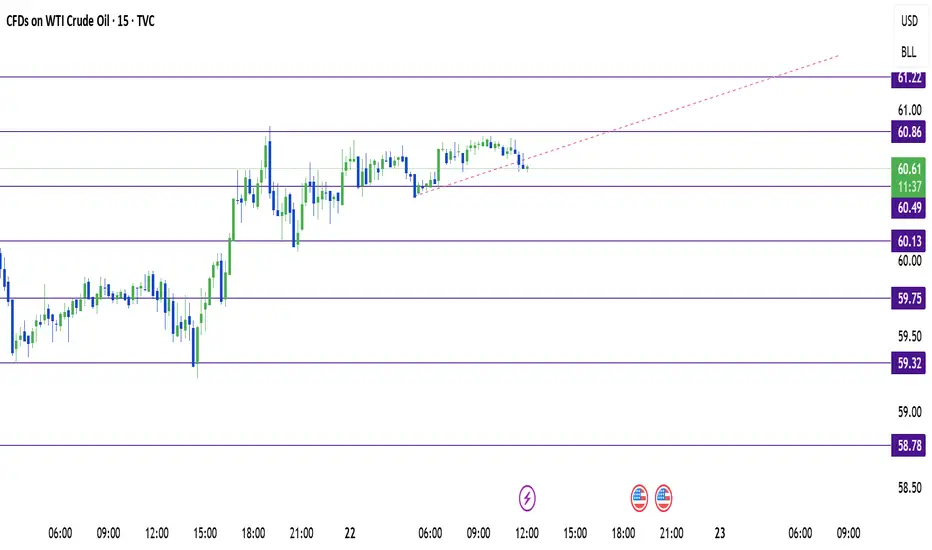Click the purple lightning event icon
The width and height of the screenshot is (932, 550).
(x=527, y=498)
